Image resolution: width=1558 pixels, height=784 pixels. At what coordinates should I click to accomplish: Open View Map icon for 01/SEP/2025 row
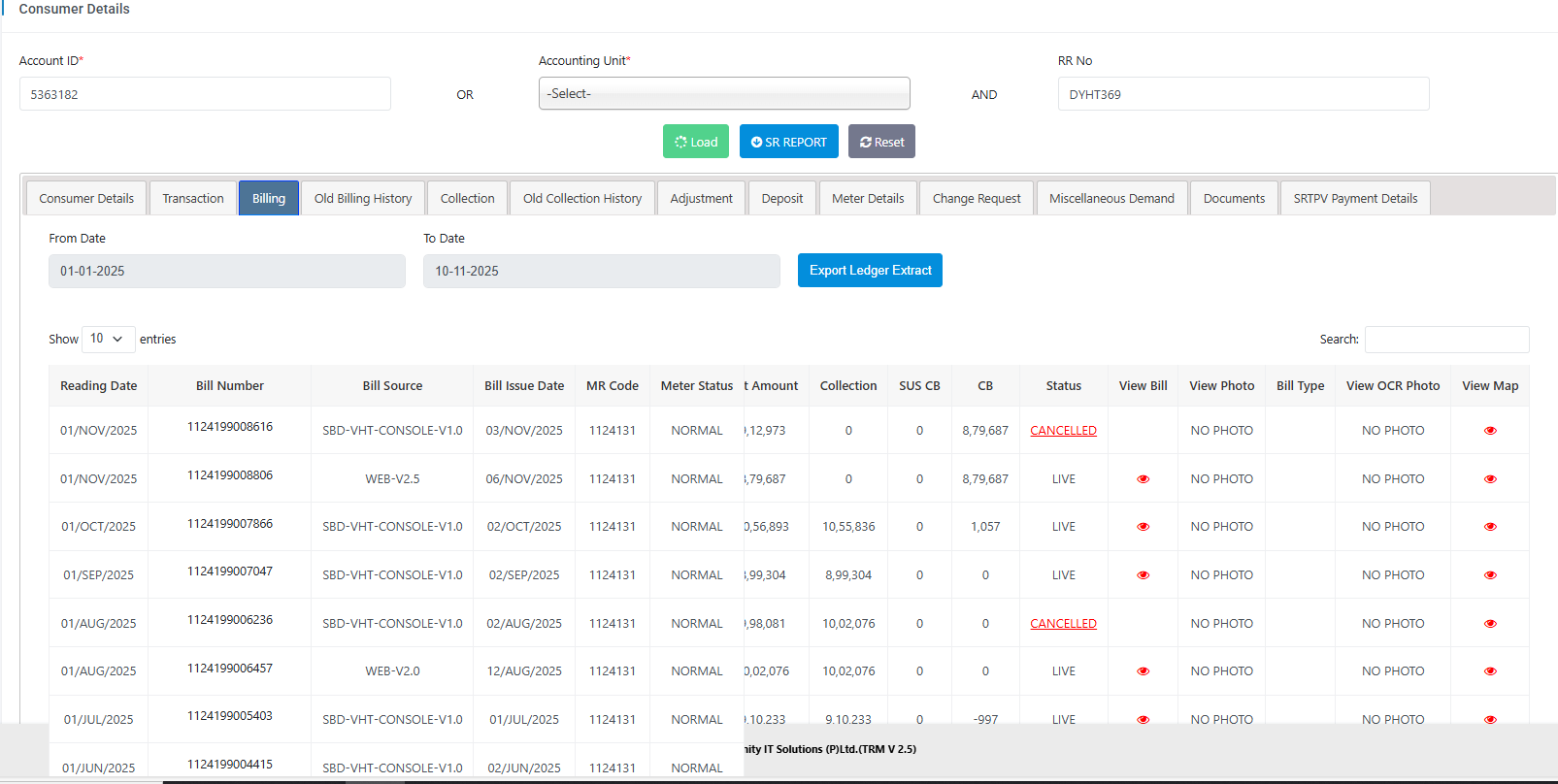1490,575
